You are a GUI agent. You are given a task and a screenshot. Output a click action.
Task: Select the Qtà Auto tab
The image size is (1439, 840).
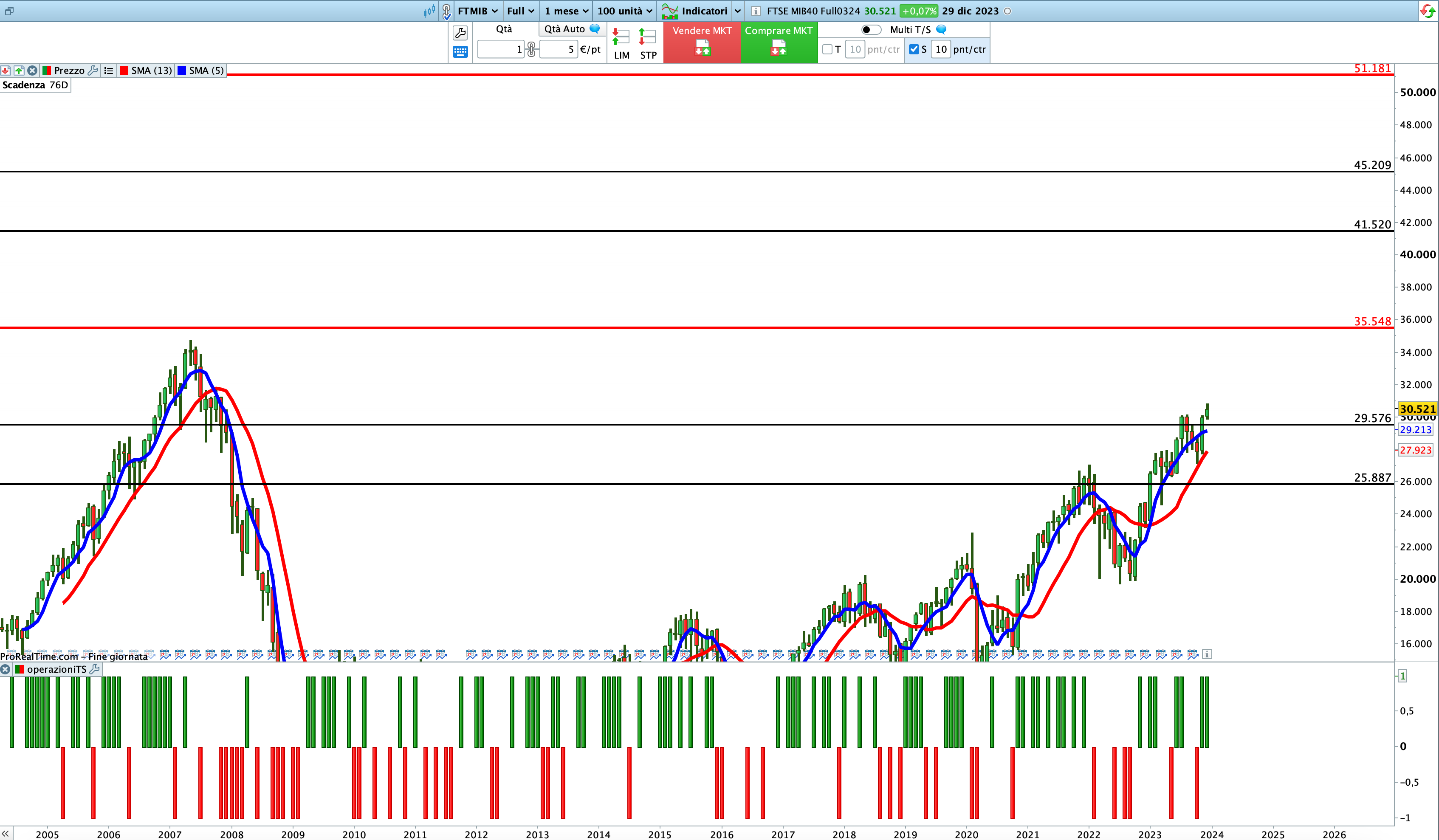[564, 29]
